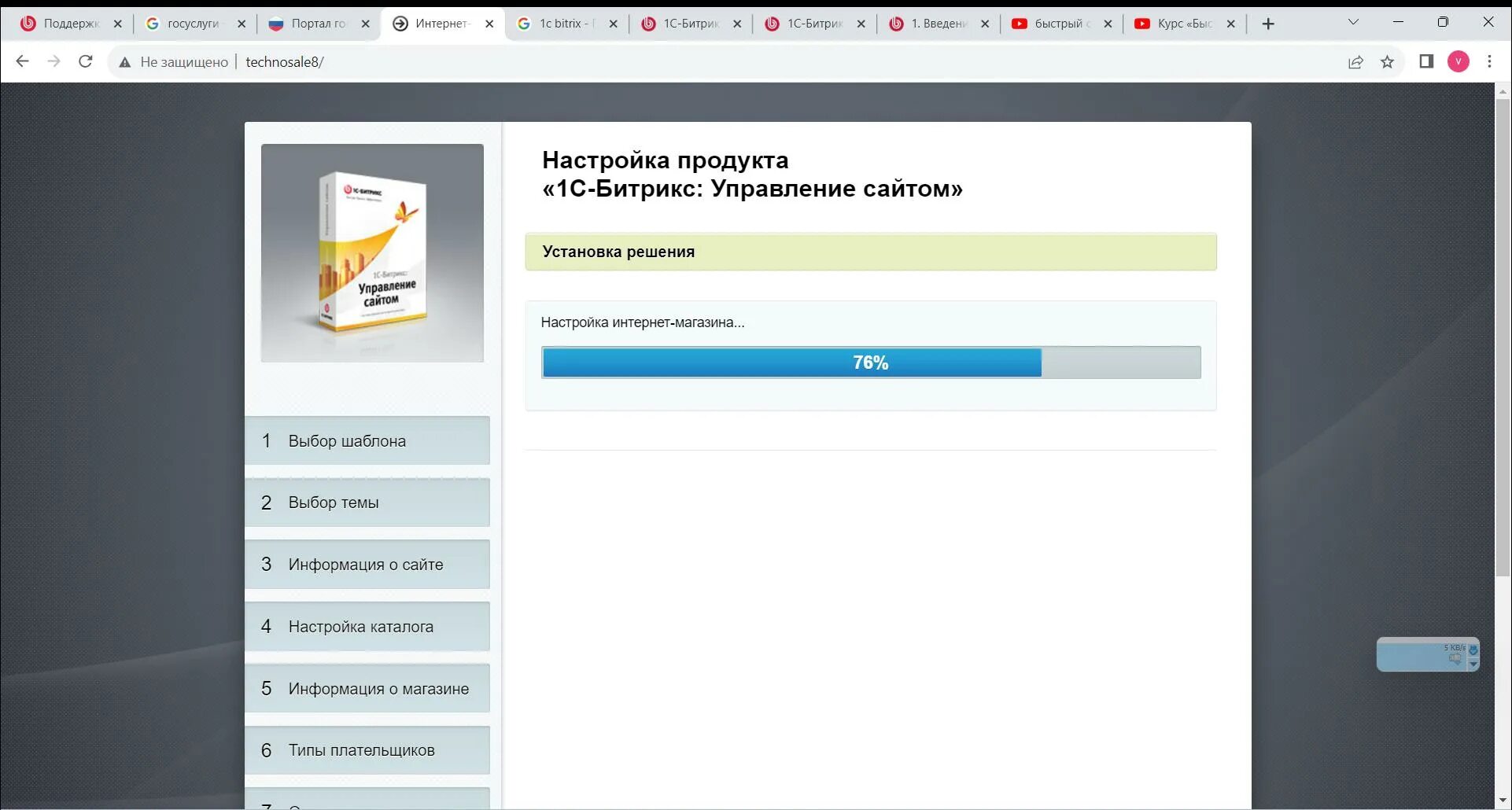Select step 5 'Информация о магазине'
This screenshot has height=810, width=1512.
tap(367, 689)
